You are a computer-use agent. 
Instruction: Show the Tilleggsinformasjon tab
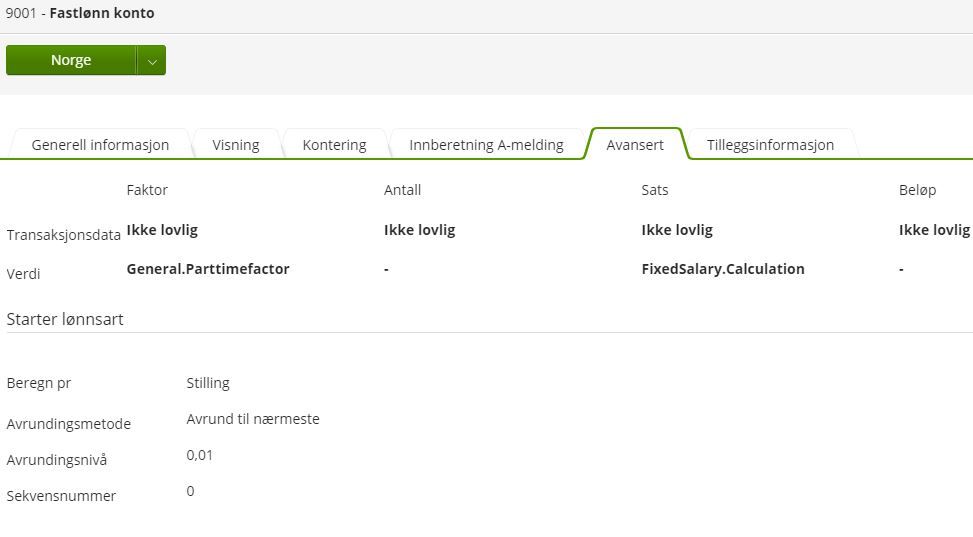click(x=770, y=145)
